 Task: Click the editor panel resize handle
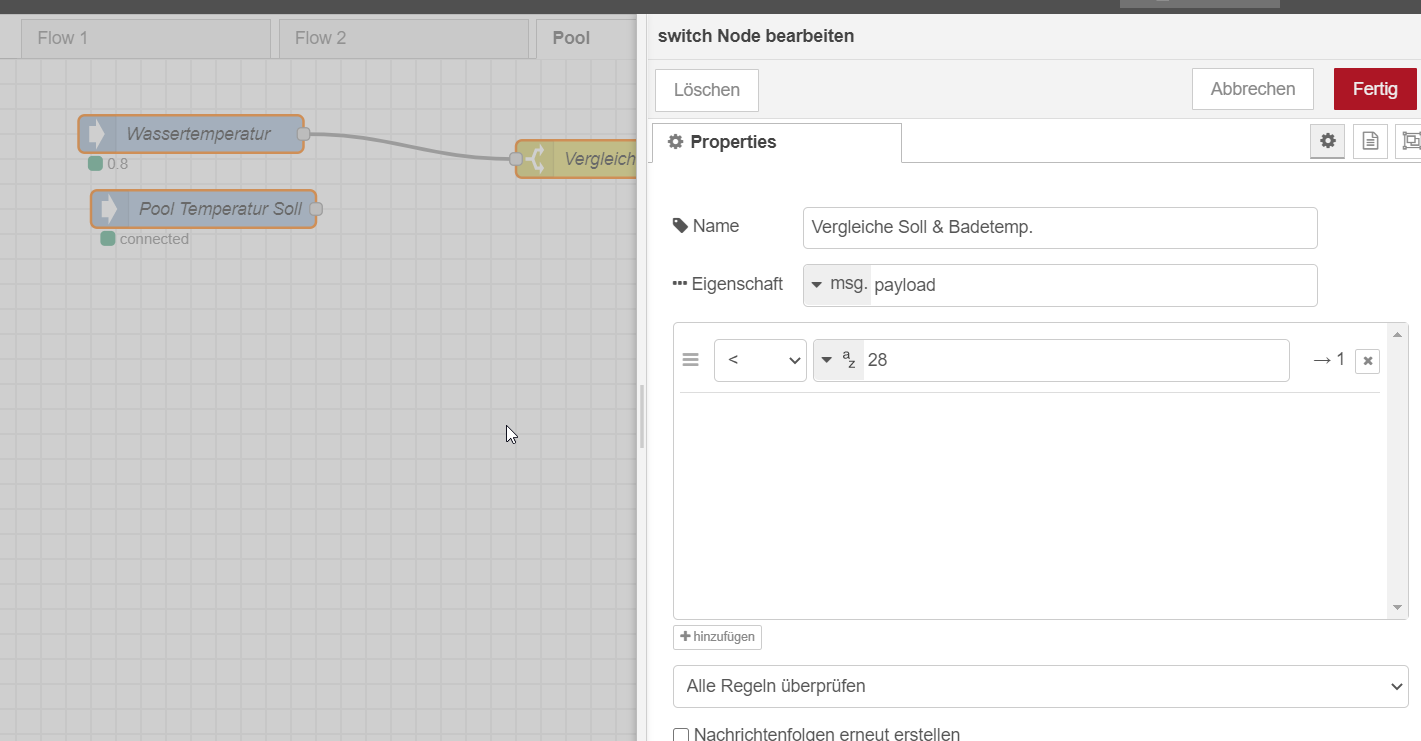[x=642, y=418]
